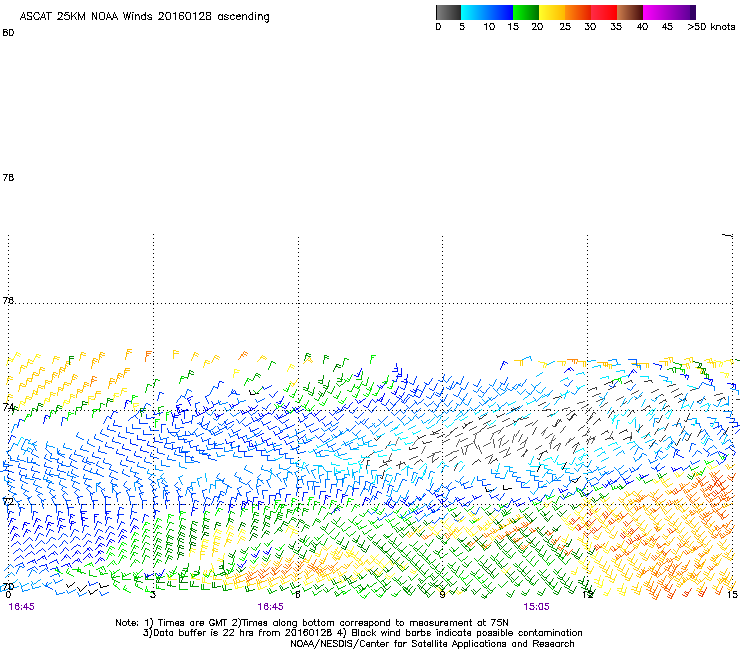Click the 76 latitude axis label
This screenshot has height=650, width=740.
pos(8,301)
